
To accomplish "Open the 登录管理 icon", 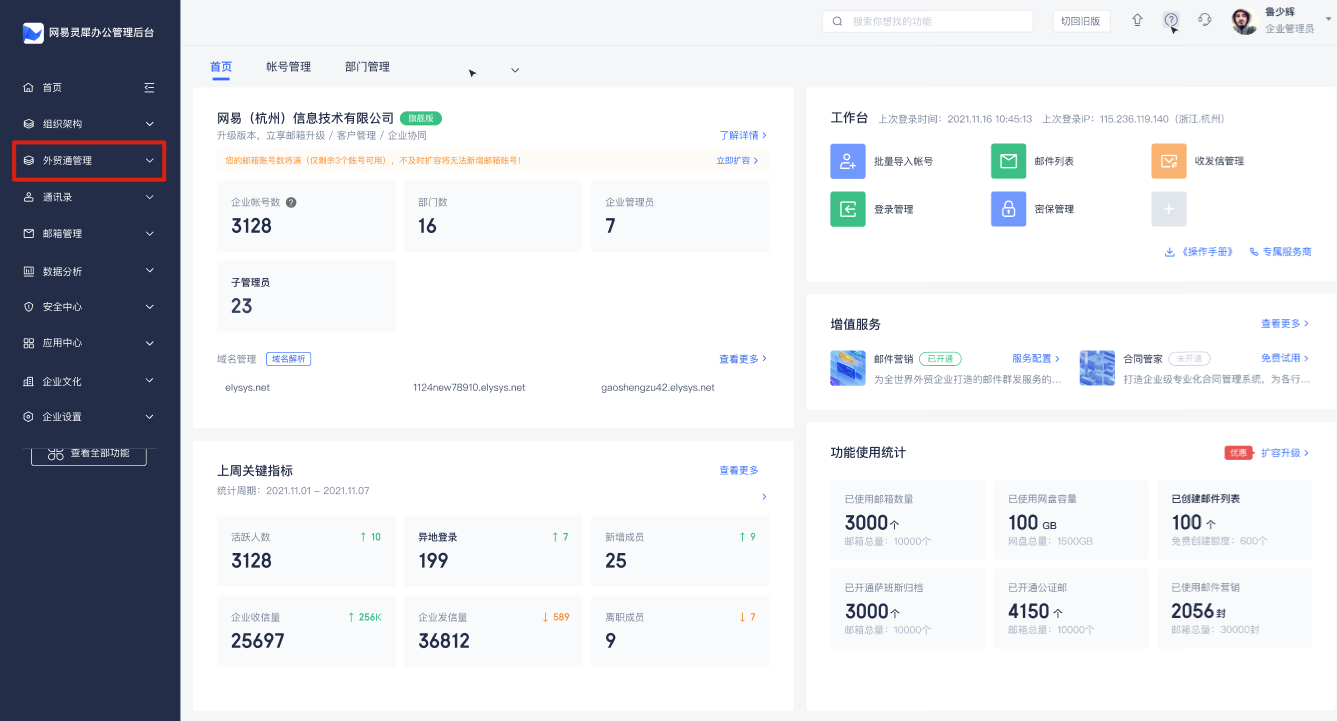I will coord(847,209).
